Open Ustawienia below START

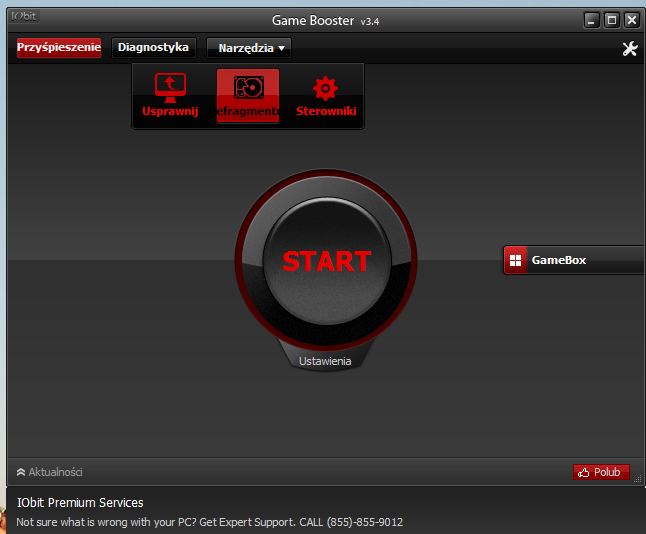pos(325,361)
